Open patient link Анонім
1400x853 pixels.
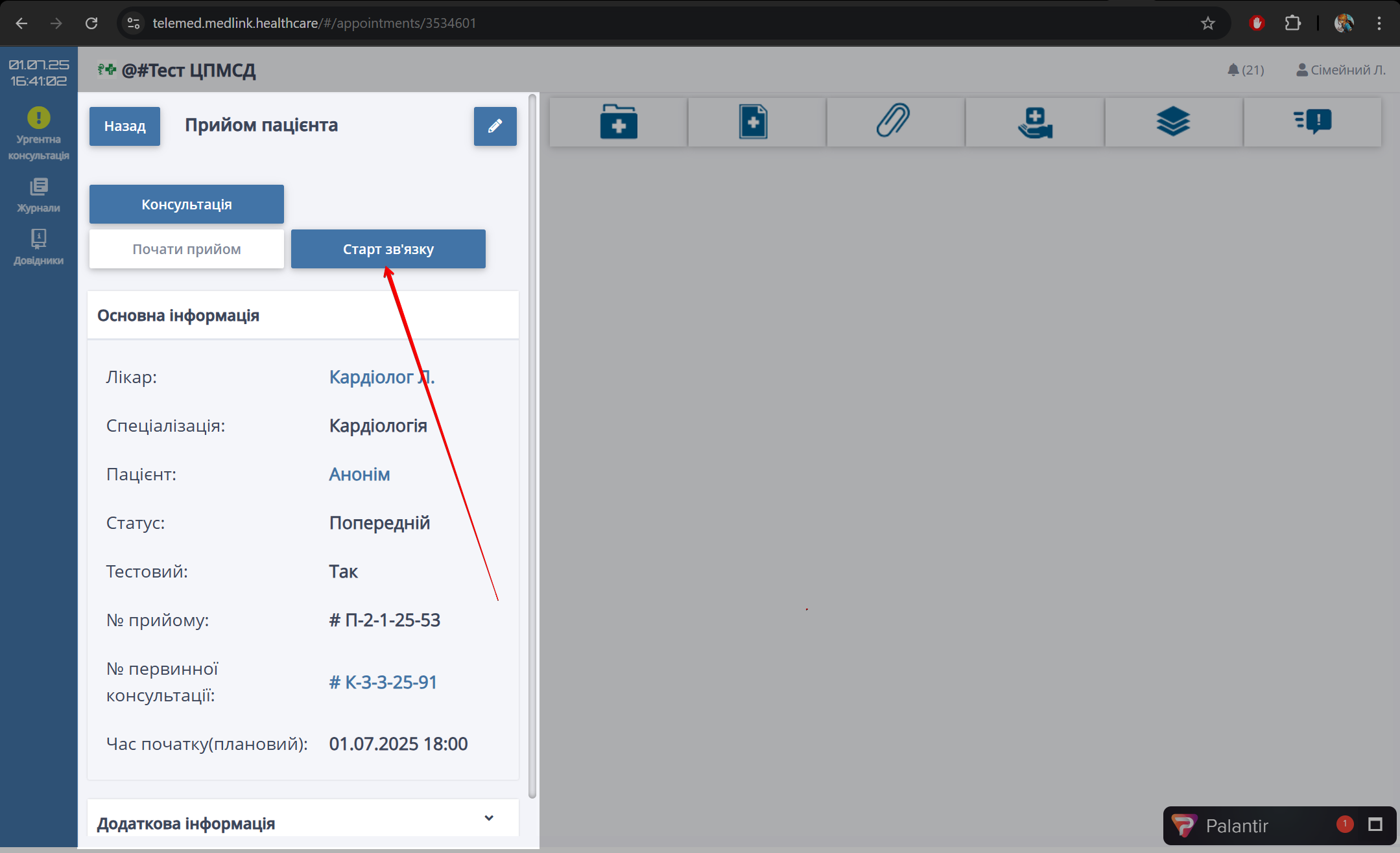[359, 474]
